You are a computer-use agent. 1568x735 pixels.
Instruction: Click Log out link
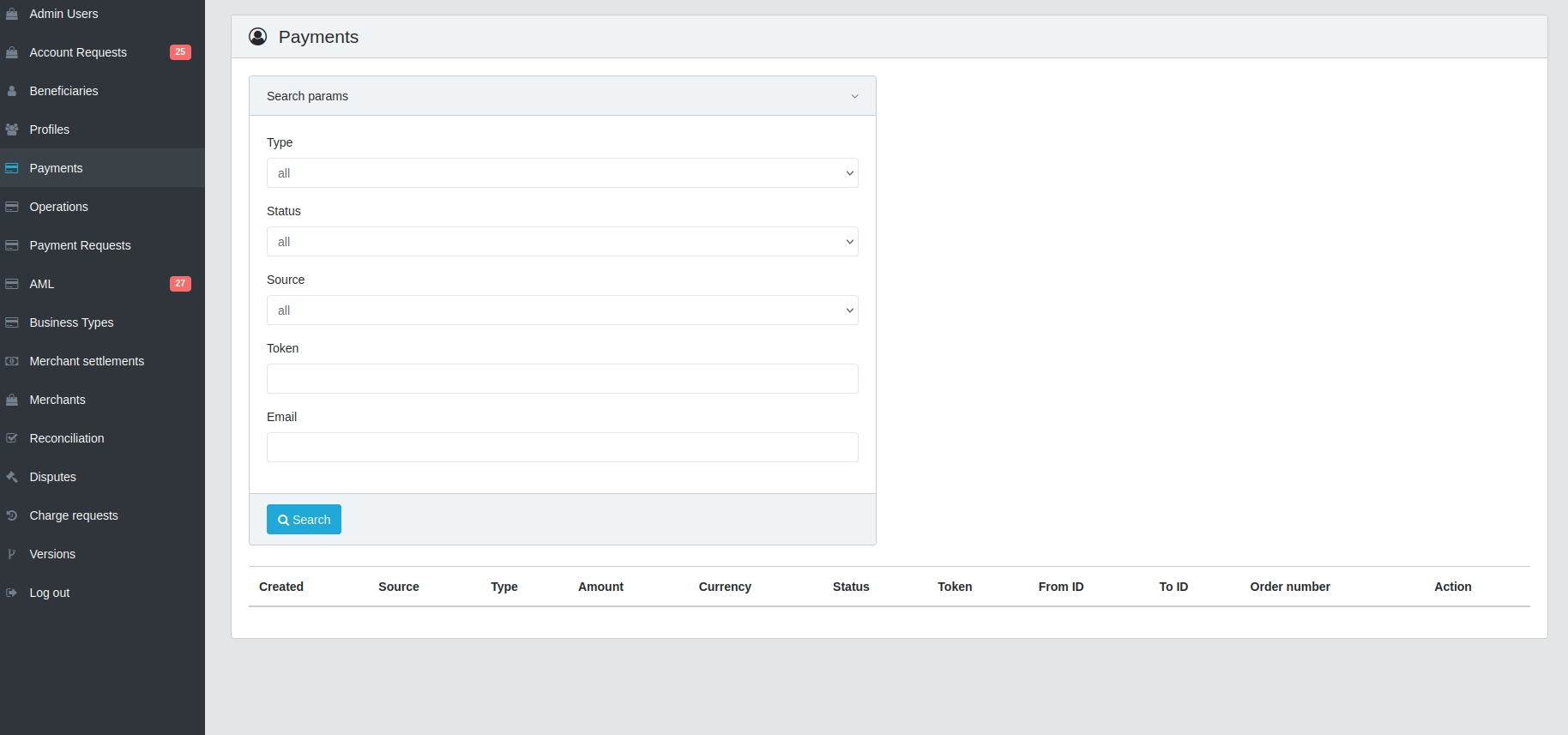pyautogui.click(x=102, y=593)
